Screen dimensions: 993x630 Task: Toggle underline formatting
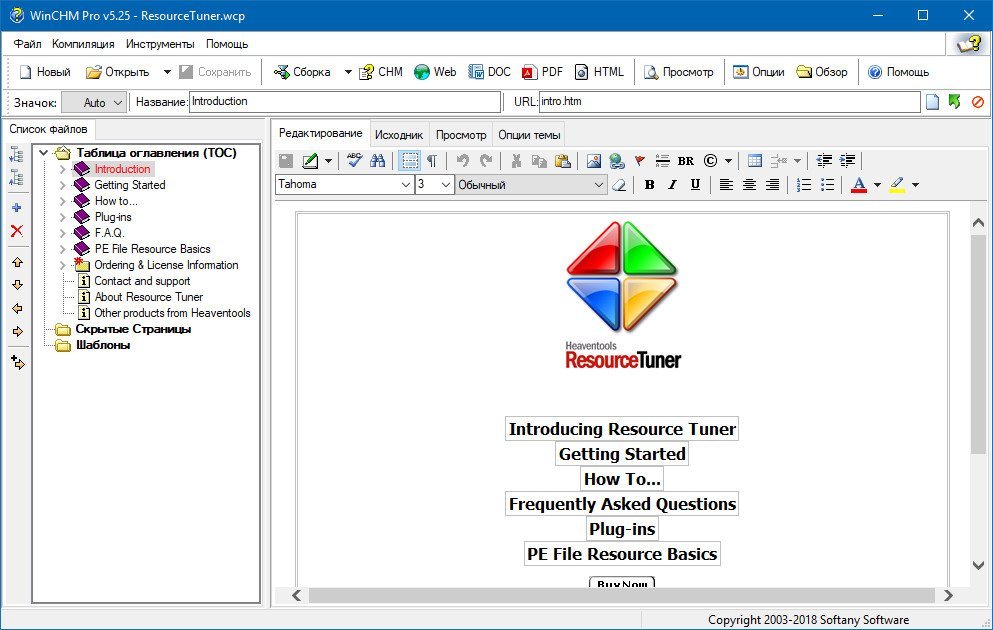click(x=695, y=185)
